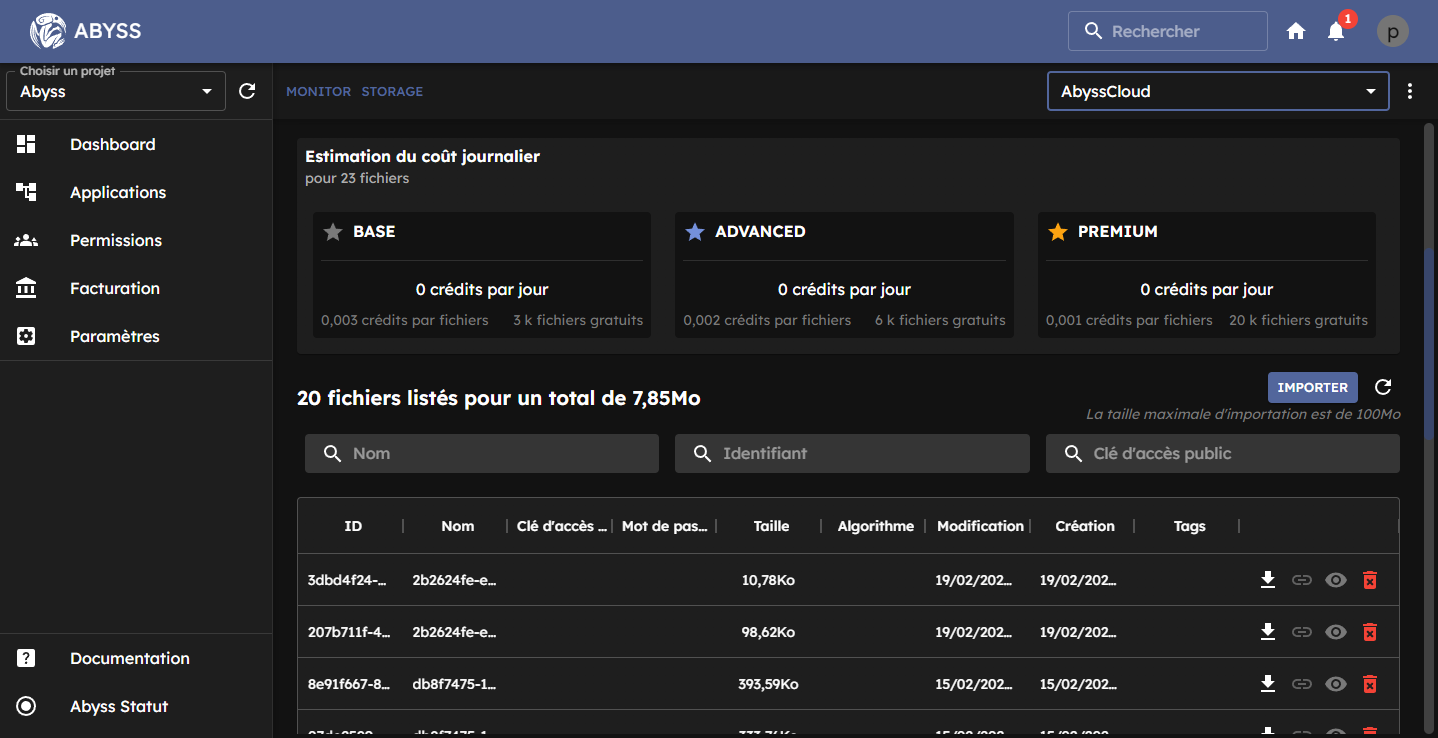The image size is (1438, 738).
Task: Click the IMPORTER button
Action: point(1313,387)
